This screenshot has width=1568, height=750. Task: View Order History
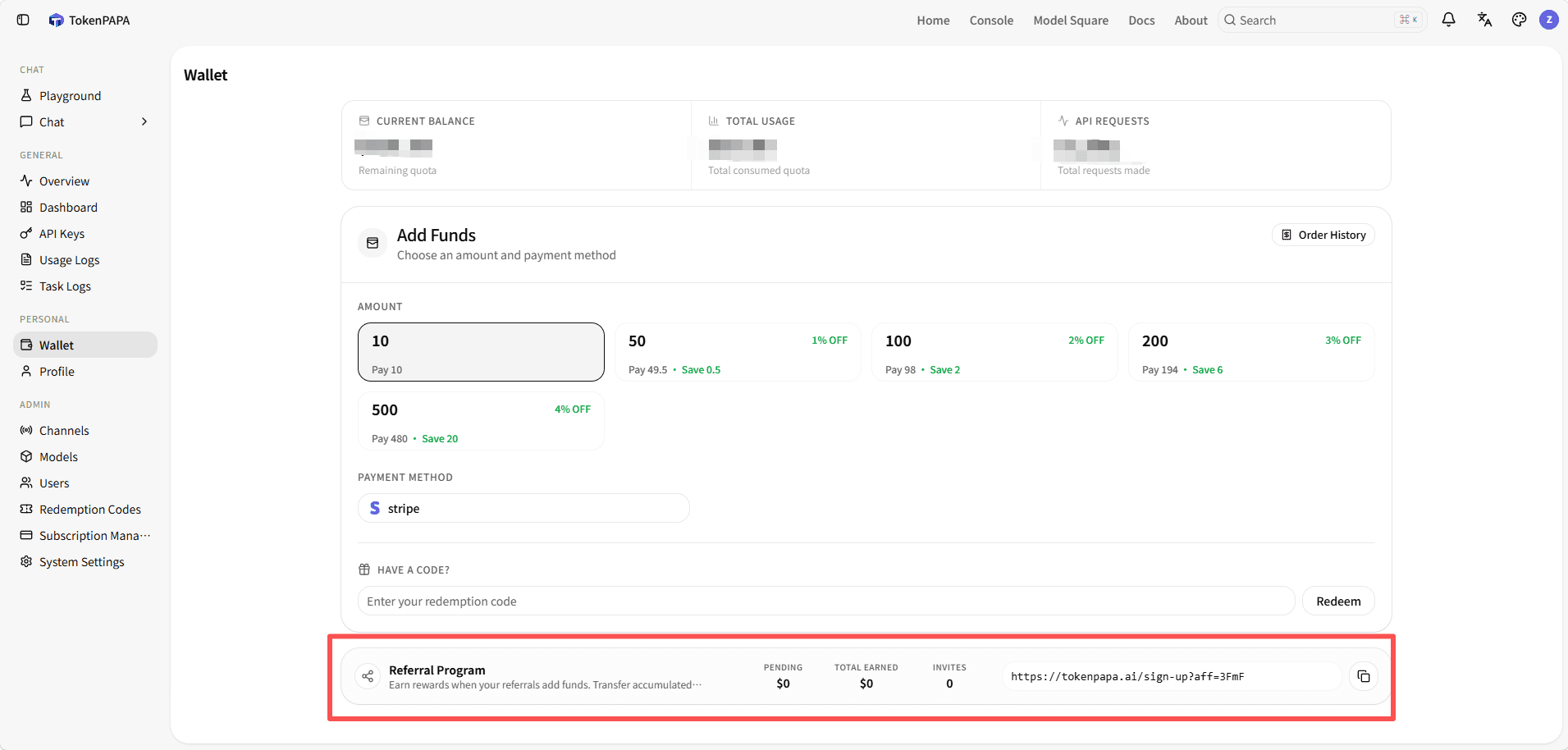[1323, 235]
